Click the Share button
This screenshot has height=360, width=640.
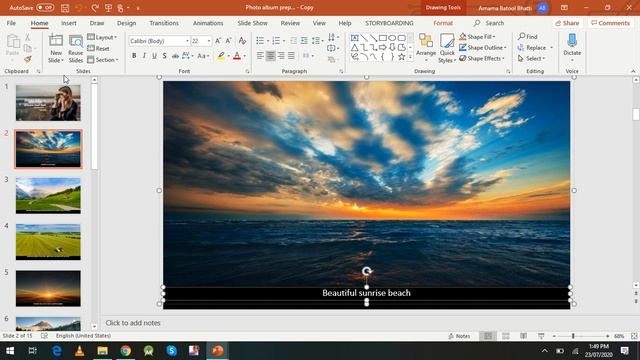point(567,23)
